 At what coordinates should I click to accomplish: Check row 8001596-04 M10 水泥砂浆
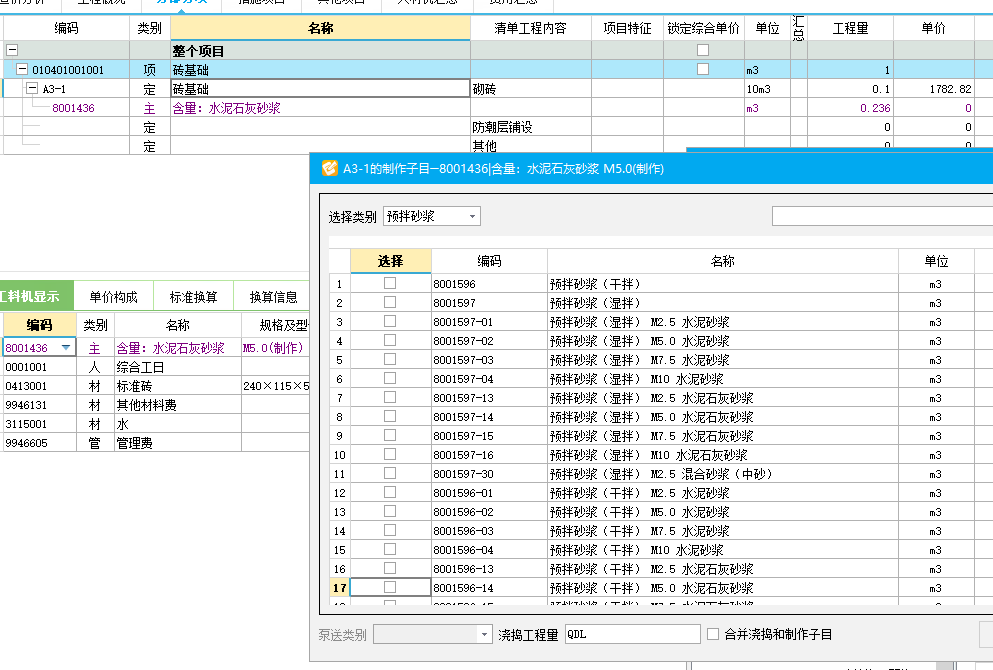pos(390,550)
